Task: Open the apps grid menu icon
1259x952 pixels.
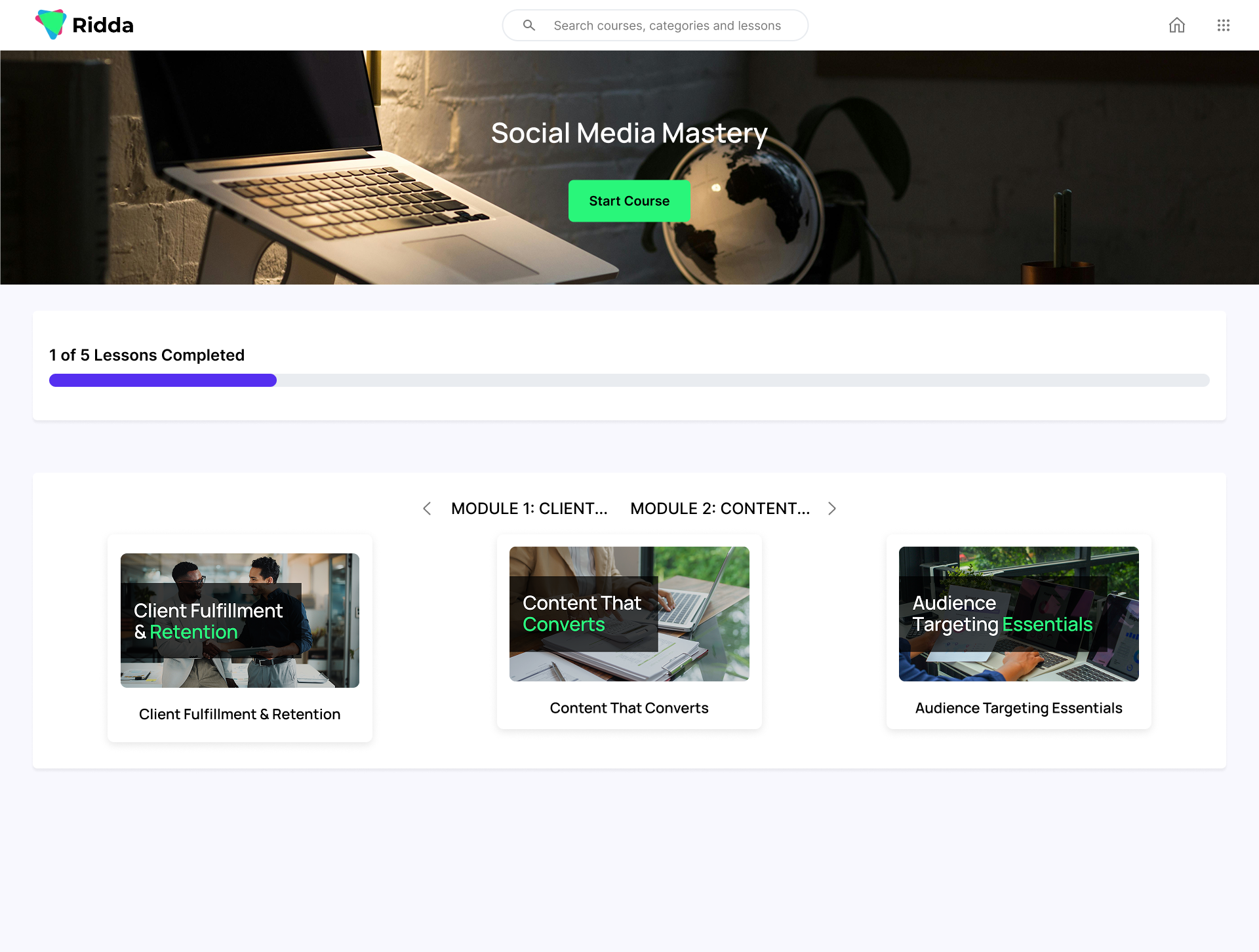Action: click(1223, 26)
